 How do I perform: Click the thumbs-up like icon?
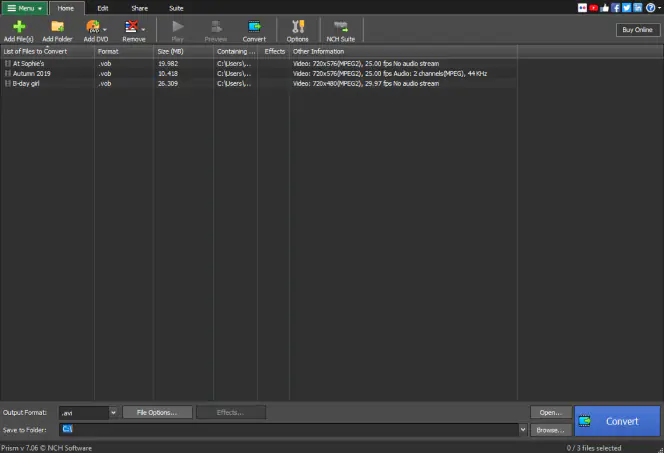(x=604, y=8)
